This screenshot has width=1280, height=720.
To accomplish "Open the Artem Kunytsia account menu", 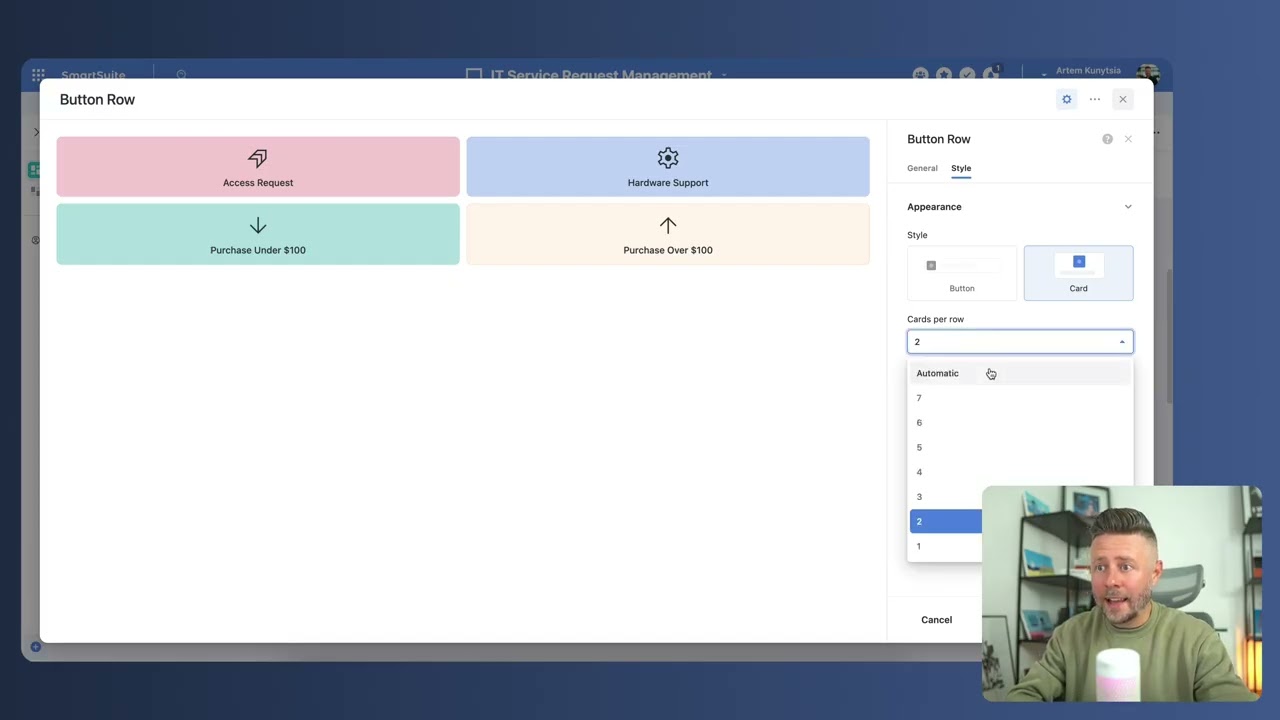I will (x=1088, y=71).
